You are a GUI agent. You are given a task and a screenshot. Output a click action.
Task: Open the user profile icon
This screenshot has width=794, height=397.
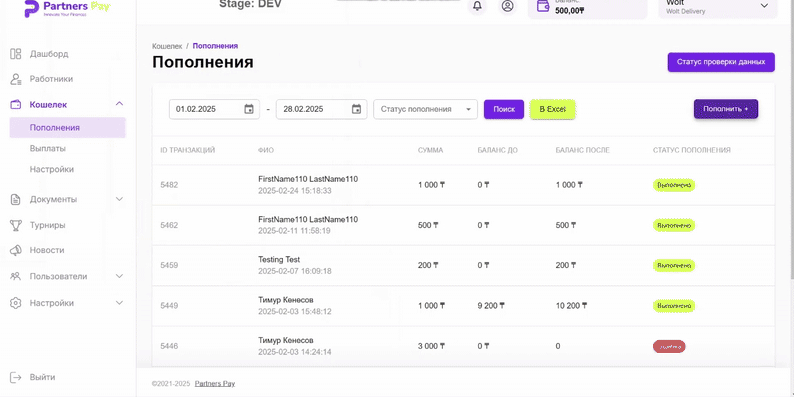click(507, 6)
